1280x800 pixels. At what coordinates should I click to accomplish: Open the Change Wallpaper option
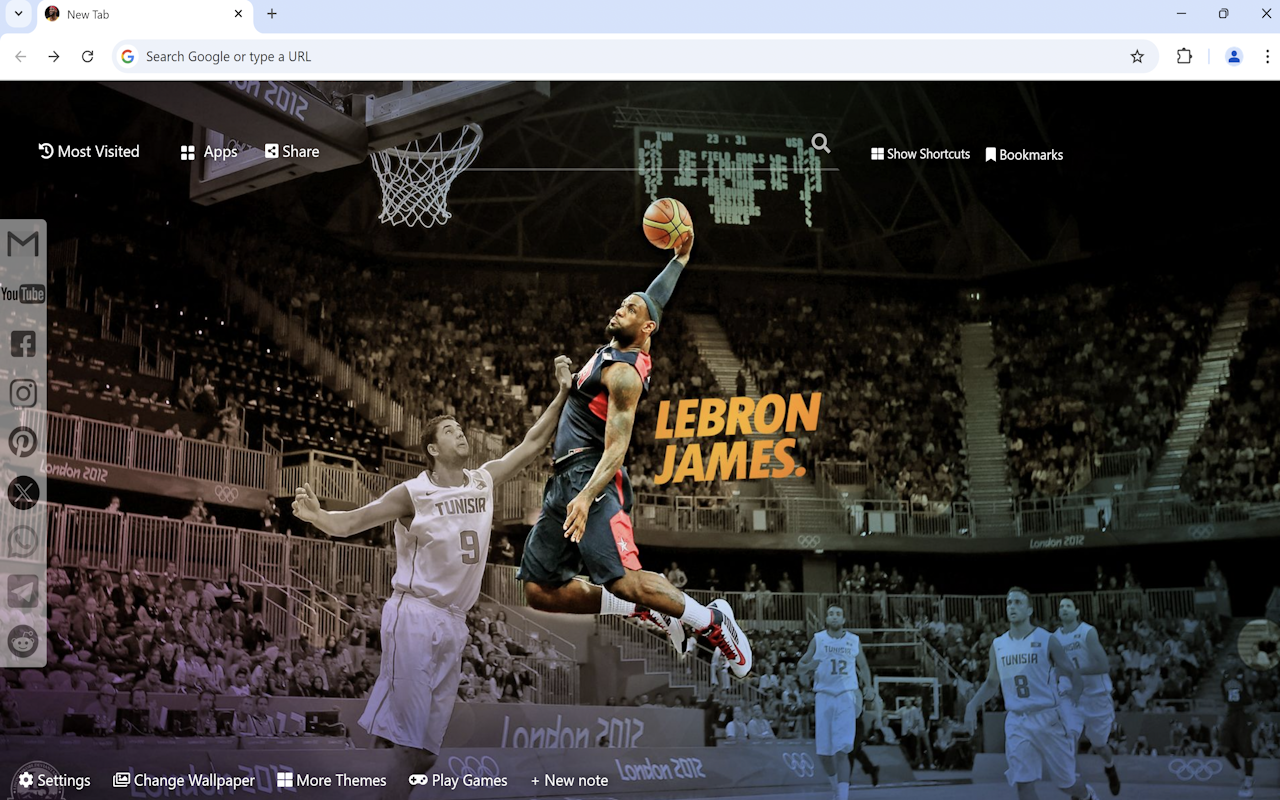[184, 780]
